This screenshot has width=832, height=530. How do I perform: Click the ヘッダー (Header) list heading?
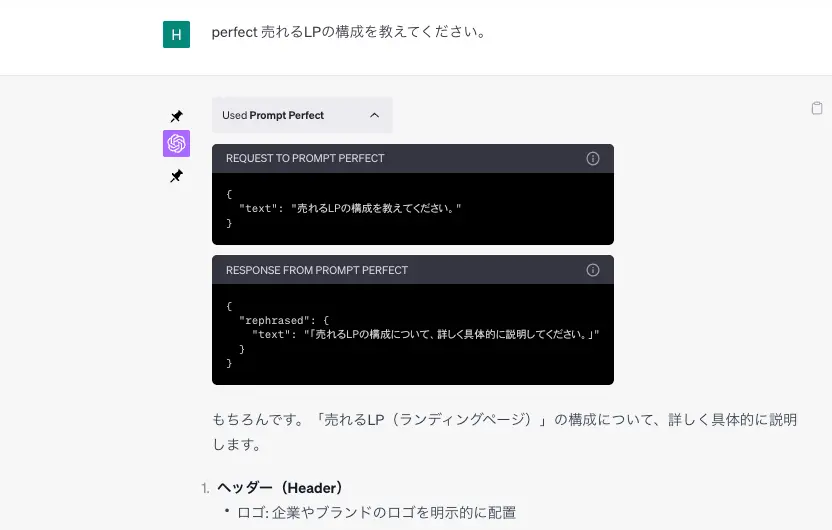pos(280,488)
